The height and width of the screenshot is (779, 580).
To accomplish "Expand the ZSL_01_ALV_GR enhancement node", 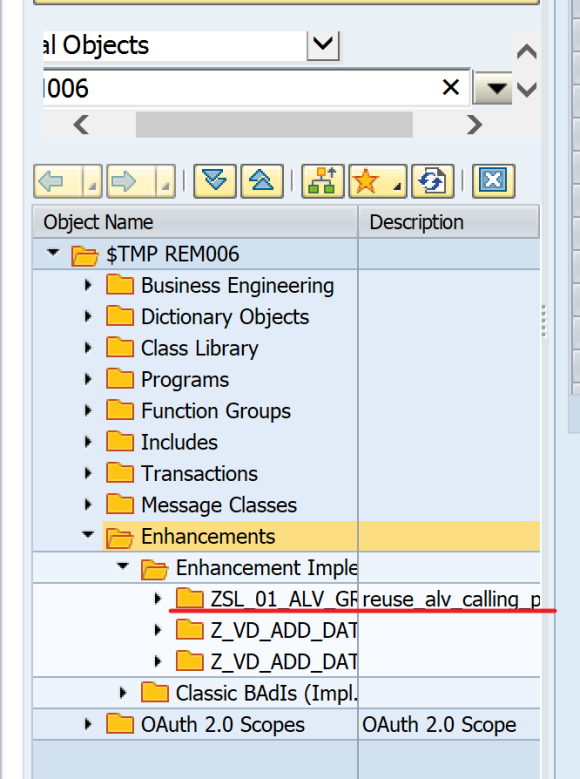I will click(x=158, y=599).
